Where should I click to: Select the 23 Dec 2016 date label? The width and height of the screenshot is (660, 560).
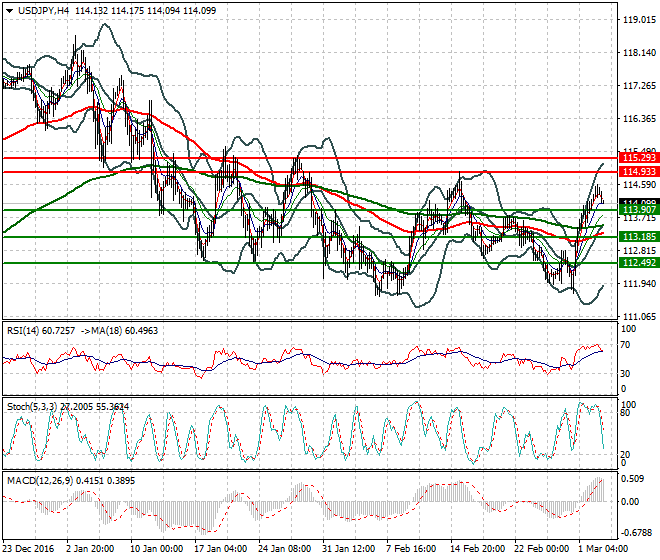[28, 549]
